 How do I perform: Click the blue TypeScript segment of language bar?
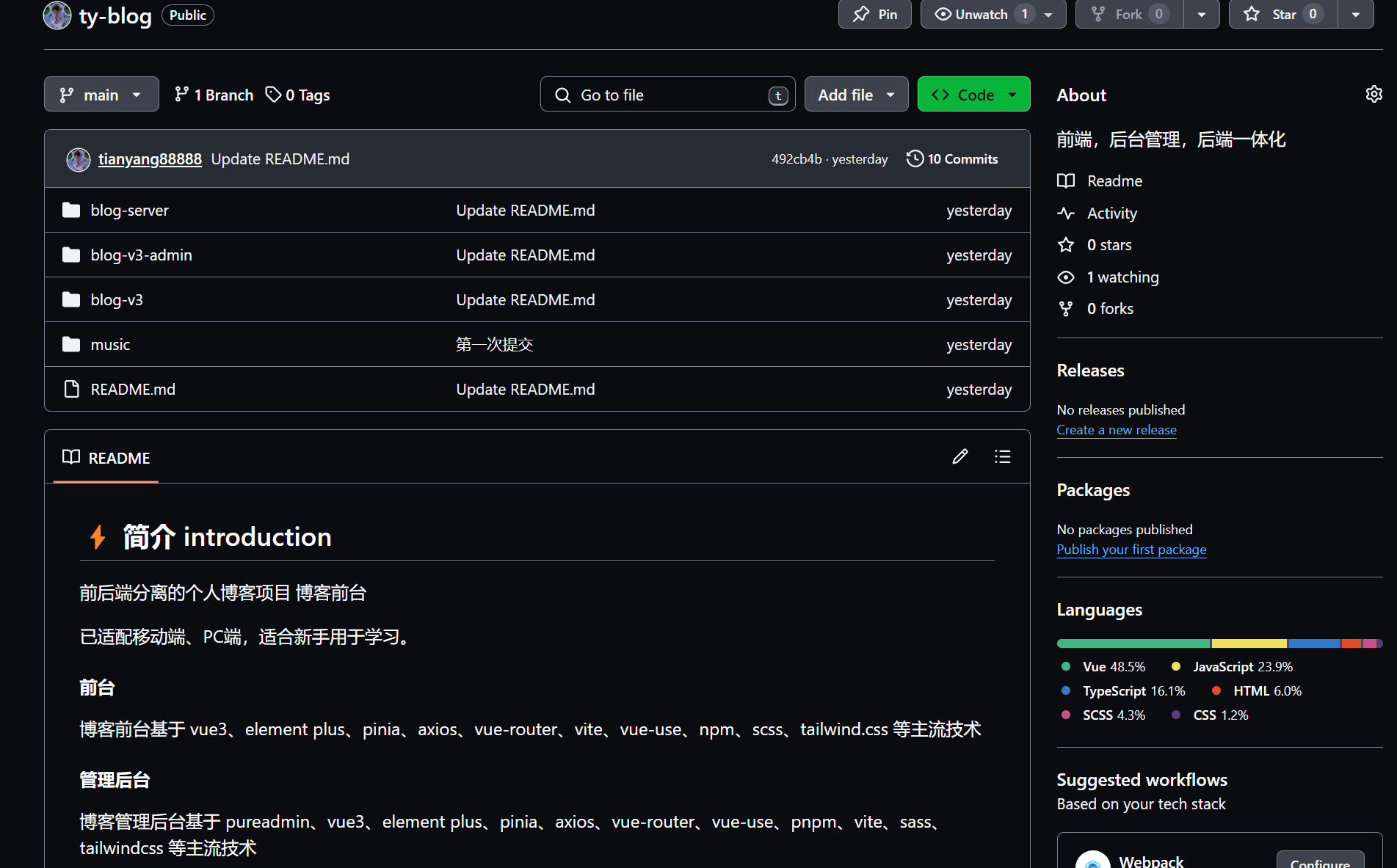pos(1314,643)
